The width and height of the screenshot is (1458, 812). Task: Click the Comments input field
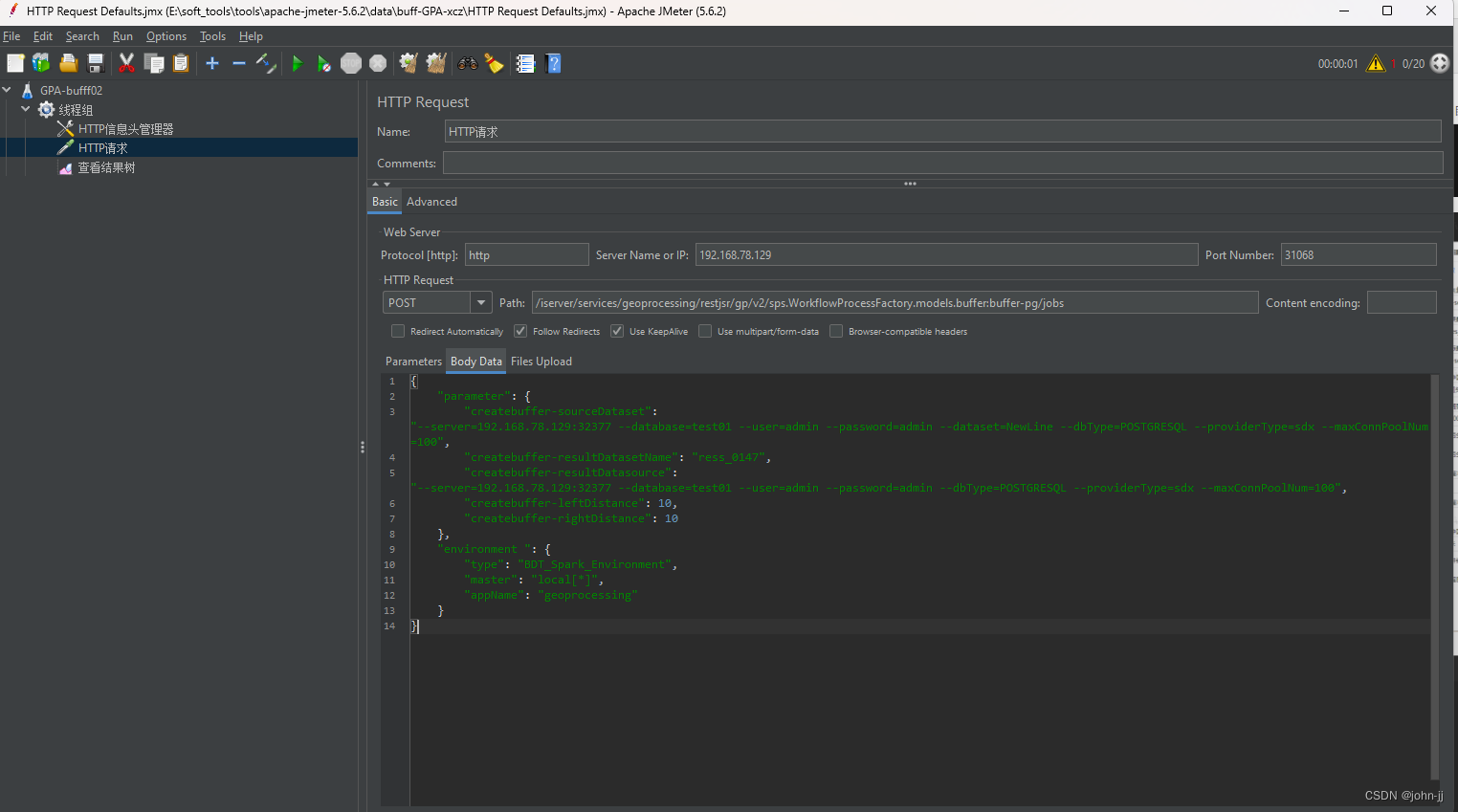[942, 164]
